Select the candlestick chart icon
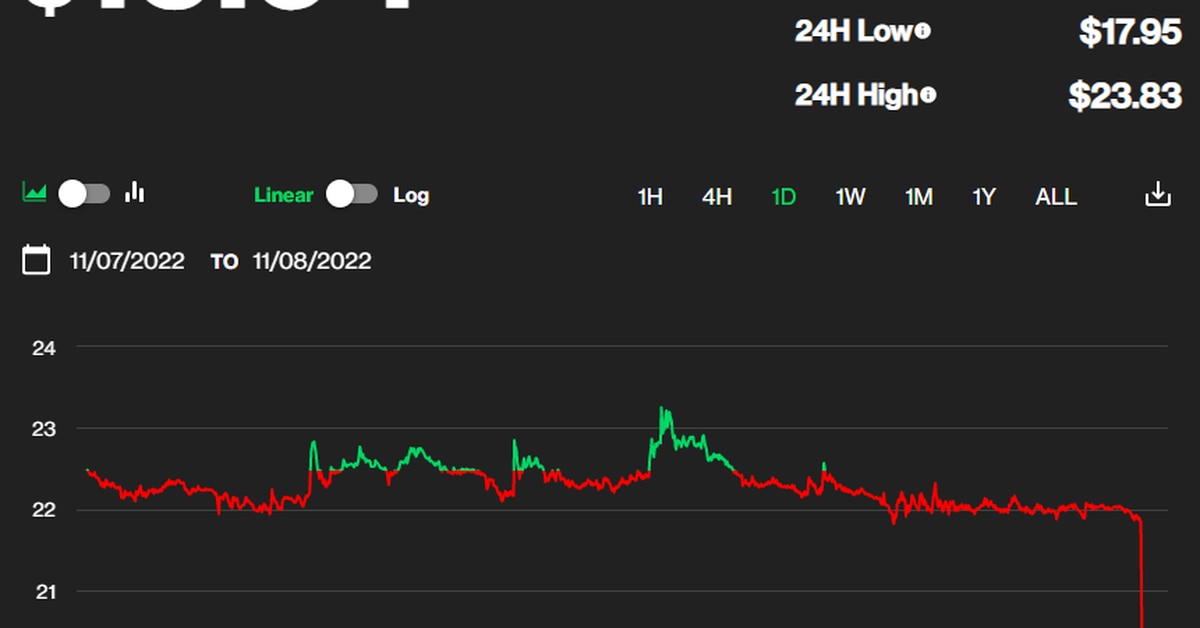This screenshot has width=1200, height=628. 135,193
